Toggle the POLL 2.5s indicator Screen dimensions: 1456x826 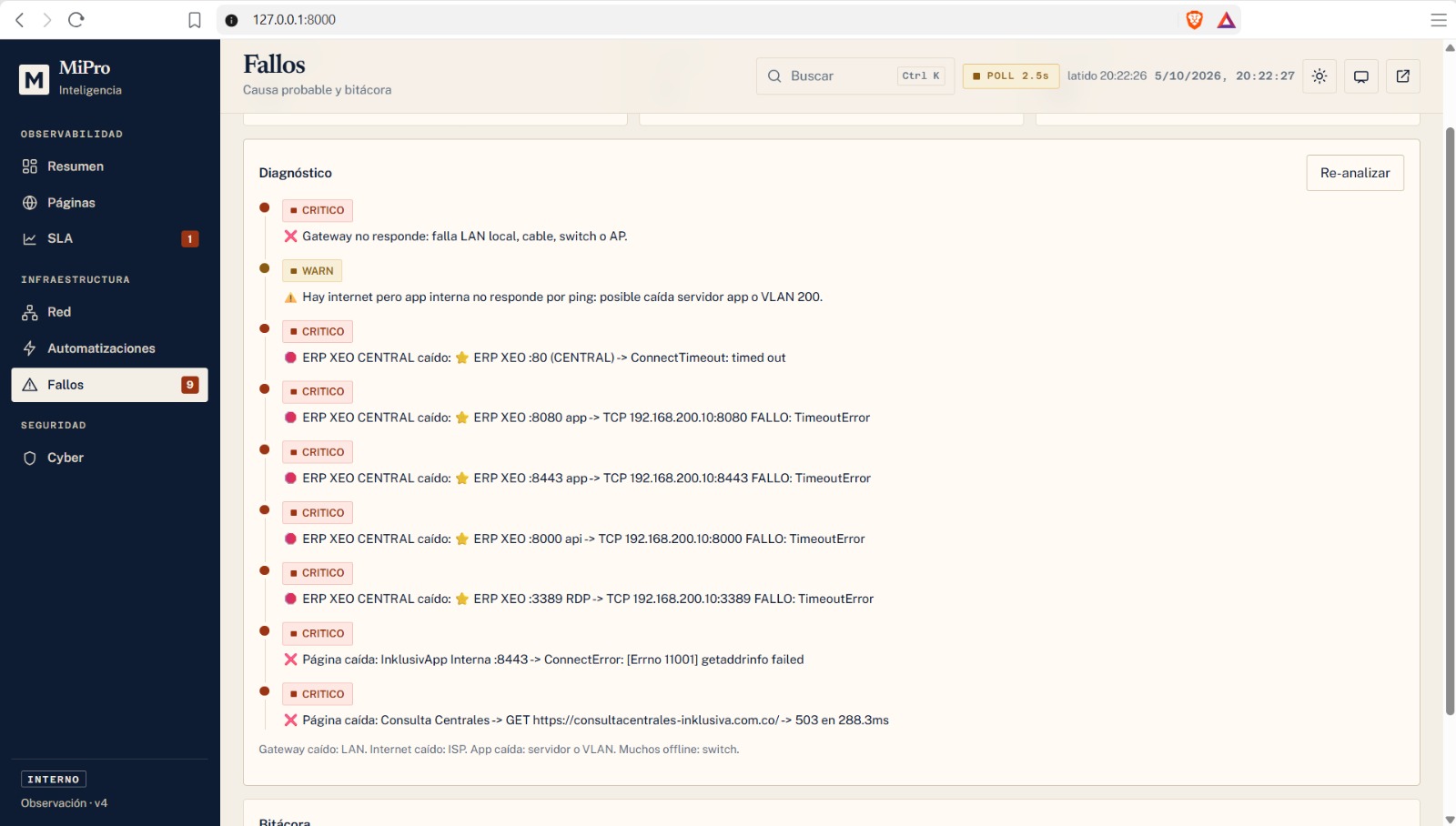1011,76
